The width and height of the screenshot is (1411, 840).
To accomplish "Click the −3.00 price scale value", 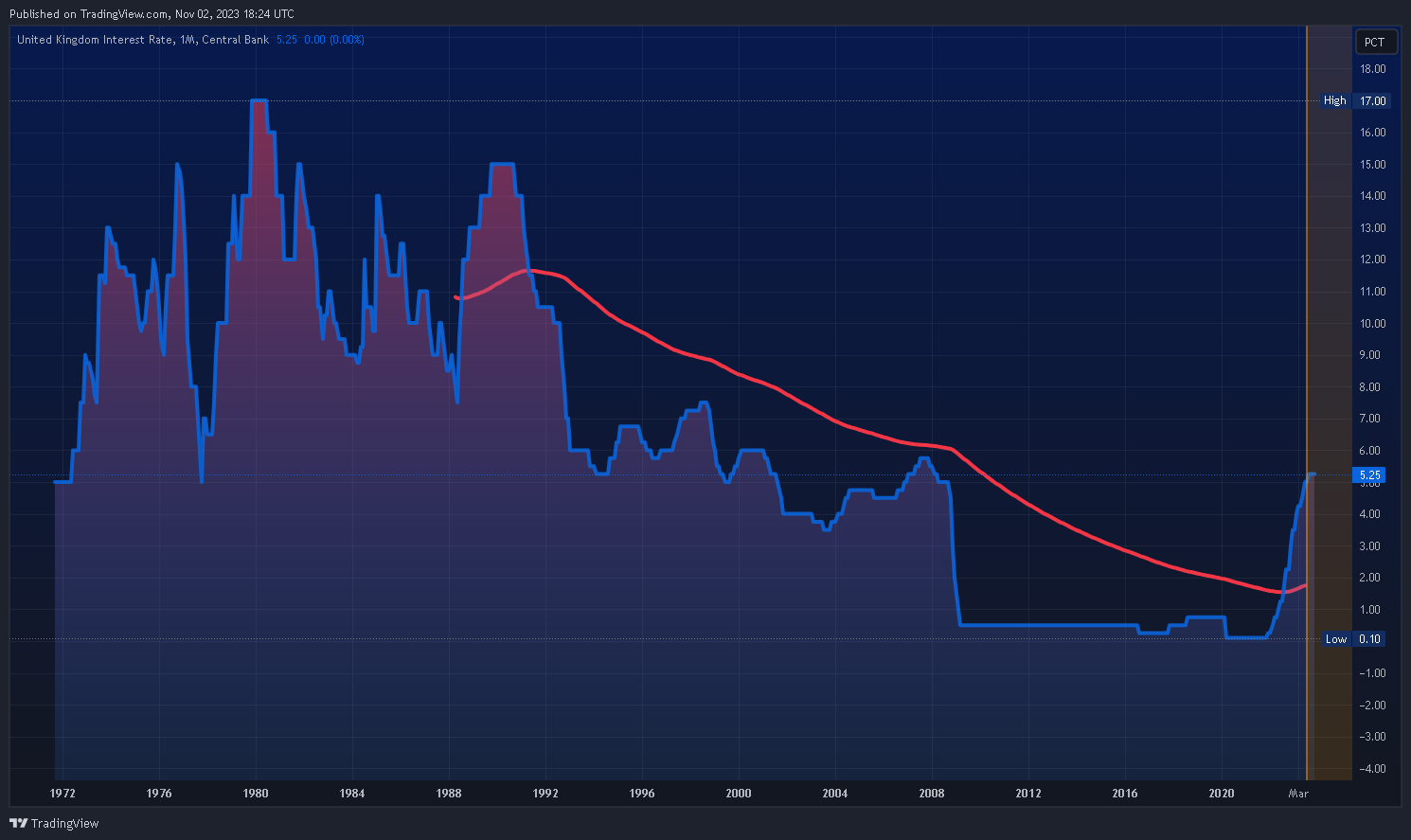I will [x=1372, y=737].
